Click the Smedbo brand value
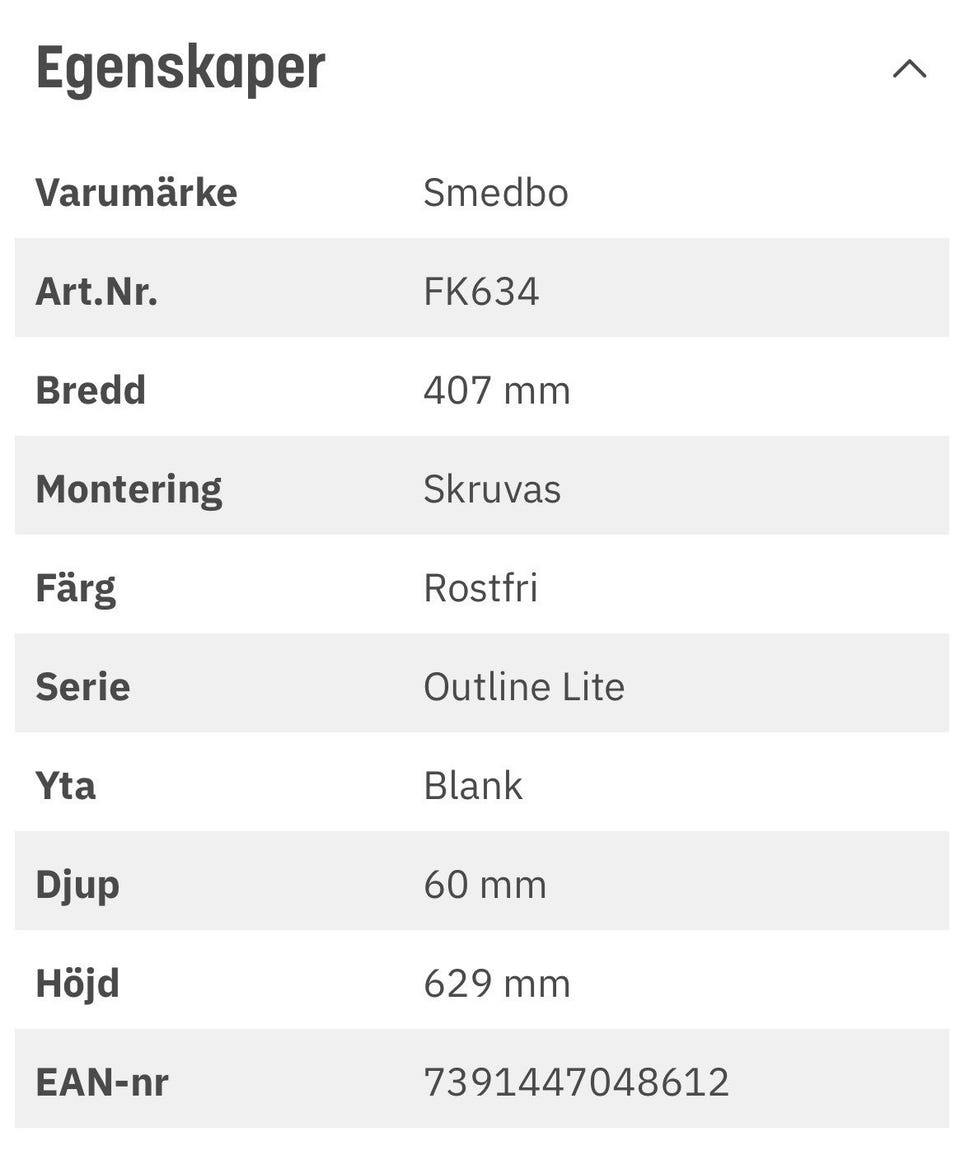960x1150 pixels. coord(495,192)
